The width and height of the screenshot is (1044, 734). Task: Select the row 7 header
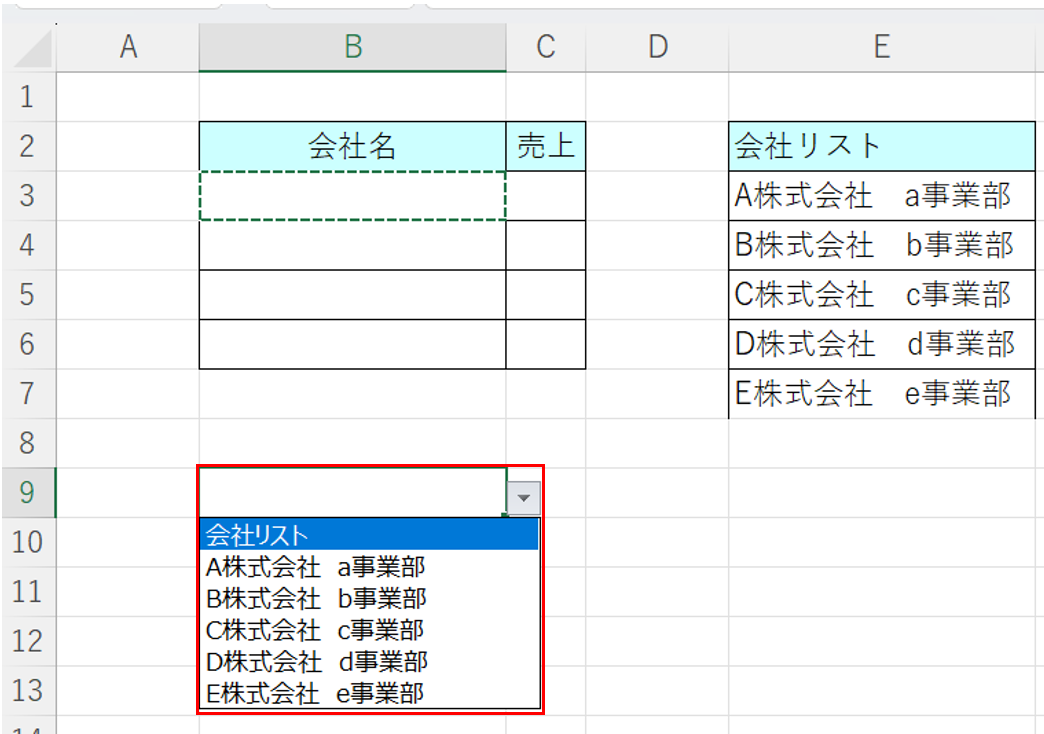click(x=29, y=394)
